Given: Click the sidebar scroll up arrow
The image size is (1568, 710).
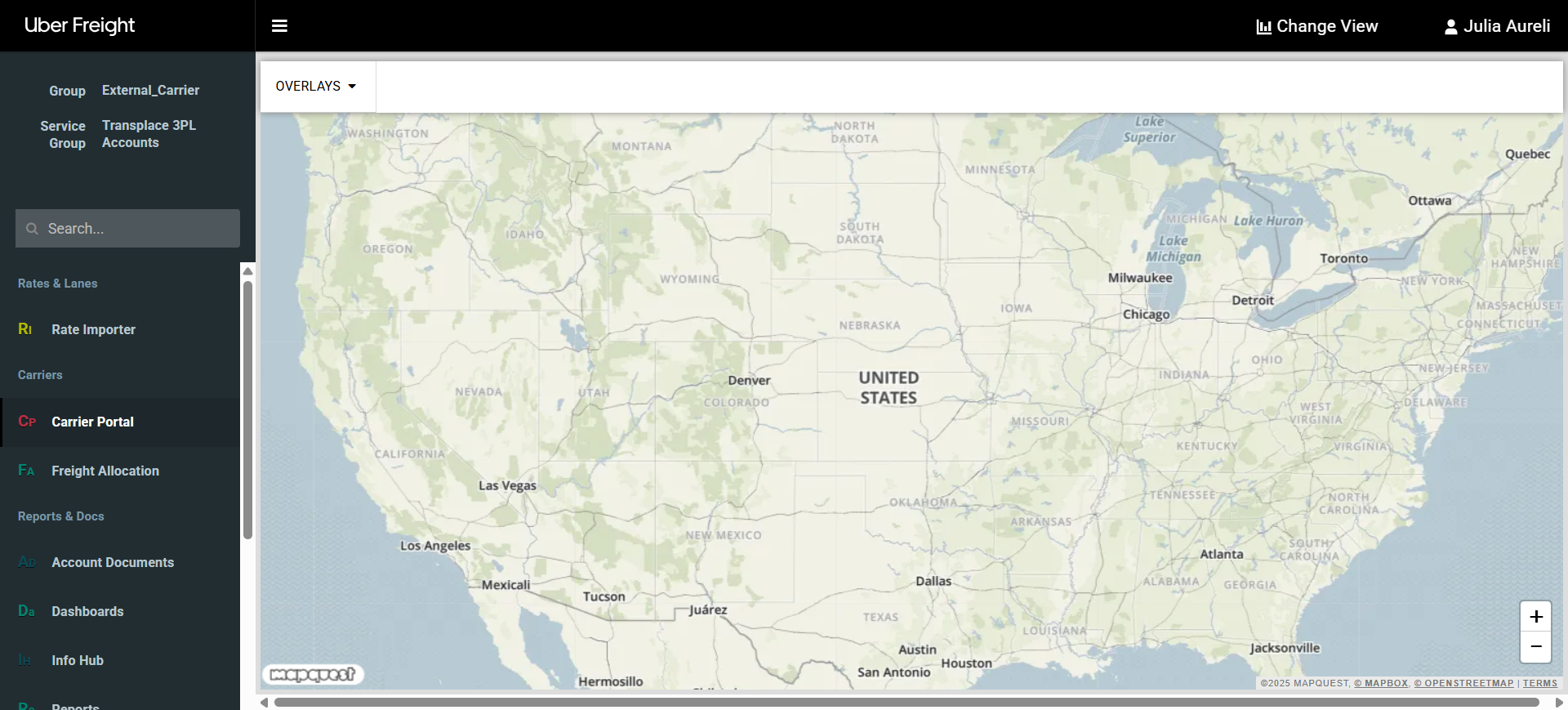Looking at the screenshot, I should tap(247, 271).
